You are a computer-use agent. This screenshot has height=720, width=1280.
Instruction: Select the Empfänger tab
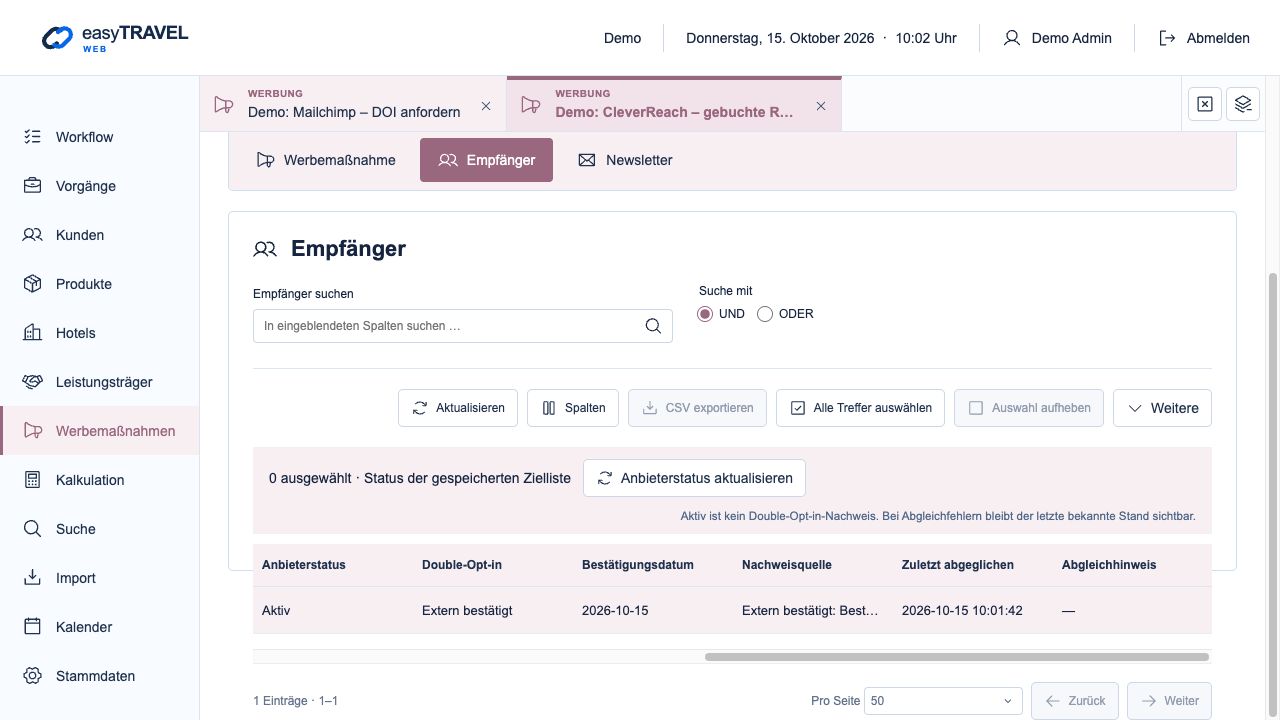tap(486, 160)
